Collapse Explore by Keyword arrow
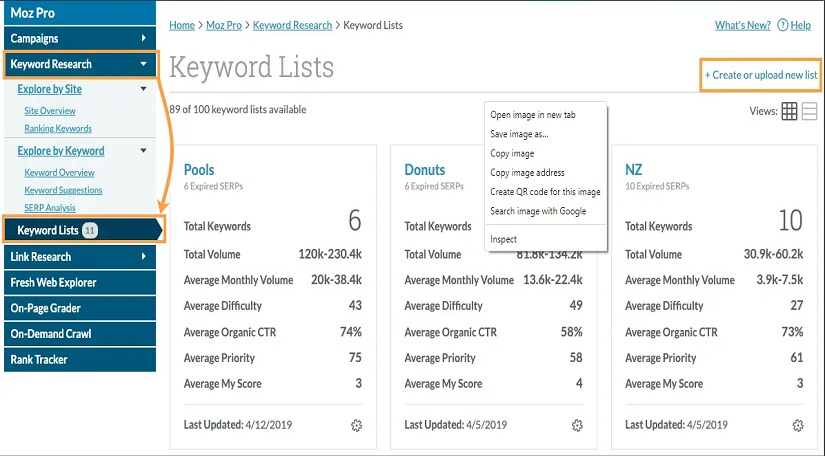This screenshot has height=456, width=825. (x=143, y=150)
